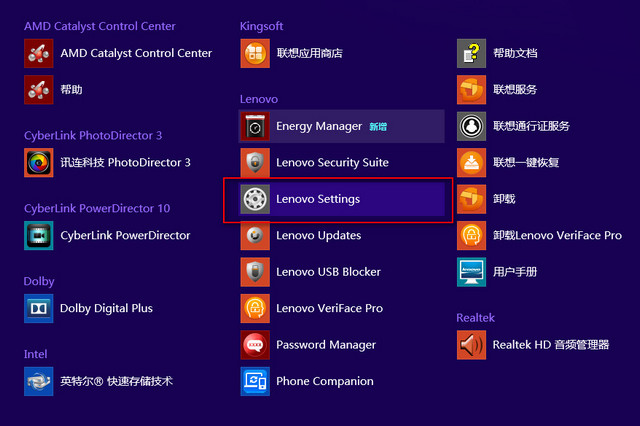Open 英特尔 快速存储技术 icon
This screenshot has height=426, width=640.
coord(39,382)
